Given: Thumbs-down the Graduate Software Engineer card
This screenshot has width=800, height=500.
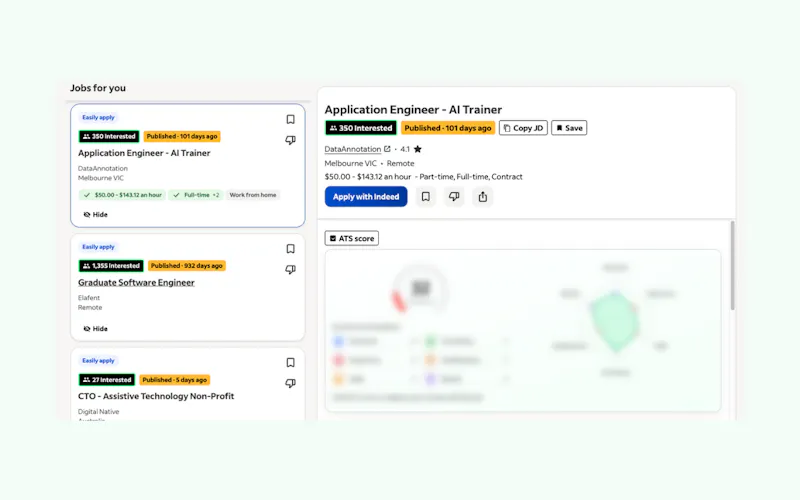Looking at the screenshot, I should (290, 269).
